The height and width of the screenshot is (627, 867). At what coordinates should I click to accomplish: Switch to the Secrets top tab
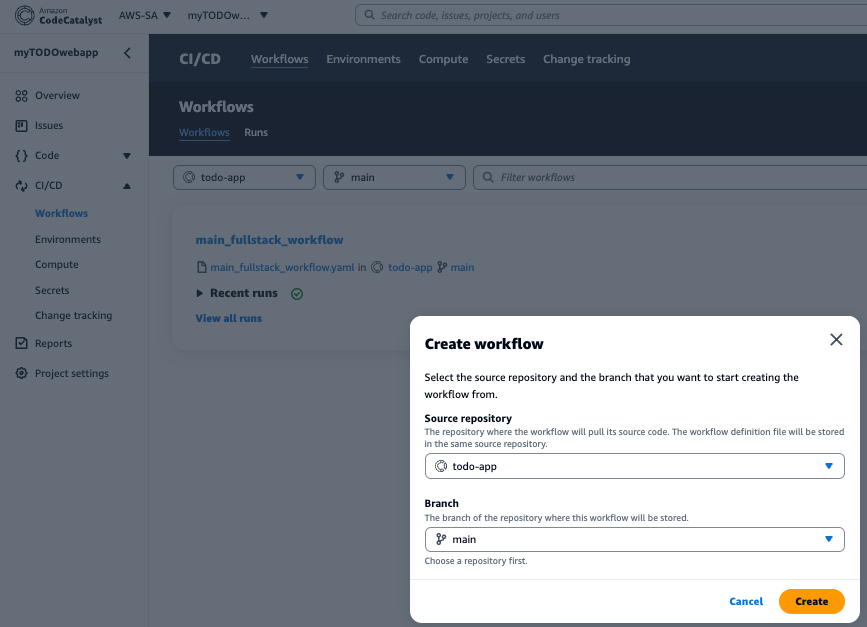(505, 59)
